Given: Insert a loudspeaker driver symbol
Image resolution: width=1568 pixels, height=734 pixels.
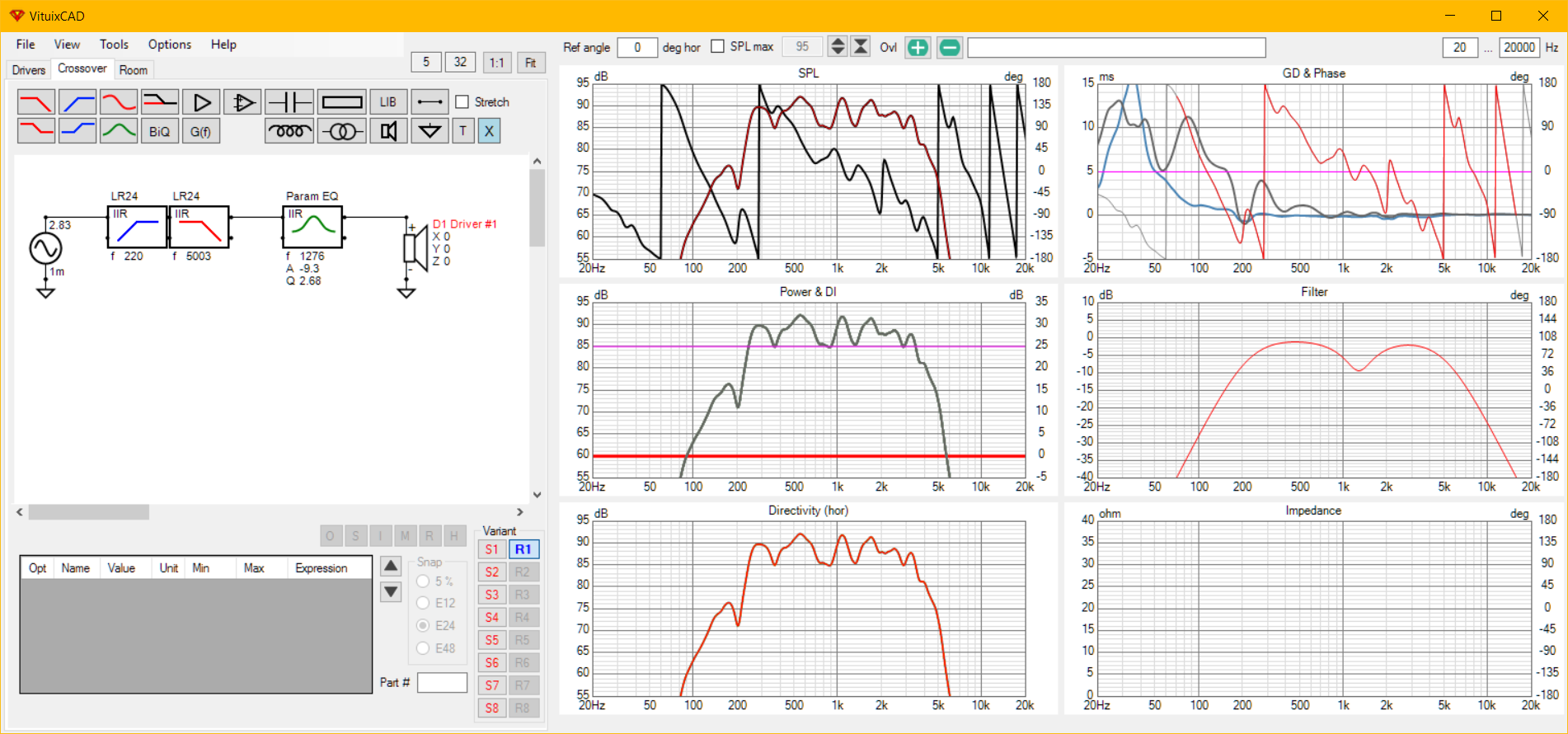Looking at the screenshot, I should [x=388, y=131].
